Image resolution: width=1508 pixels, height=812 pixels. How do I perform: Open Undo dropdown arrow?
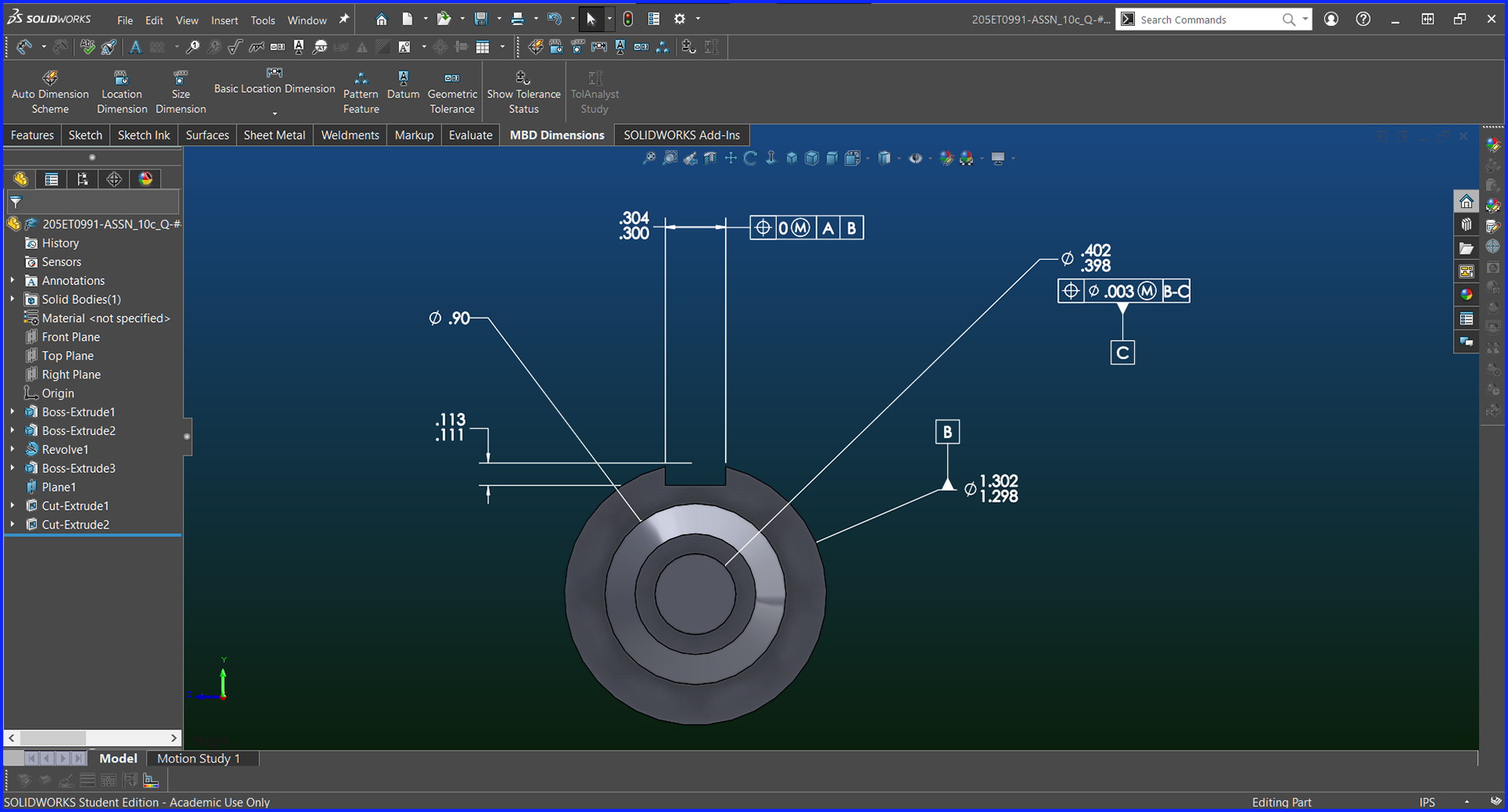click(x=572, y=19)
